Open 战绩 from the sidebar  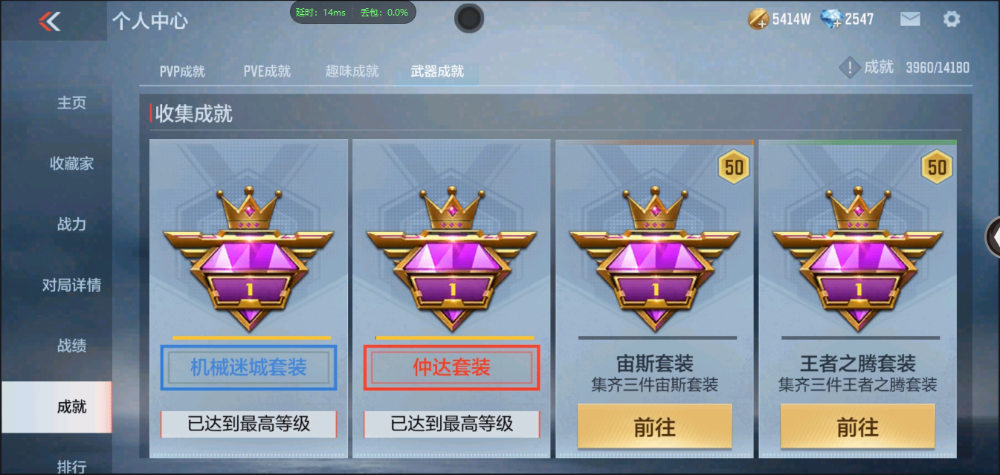[x=71, y=346]
